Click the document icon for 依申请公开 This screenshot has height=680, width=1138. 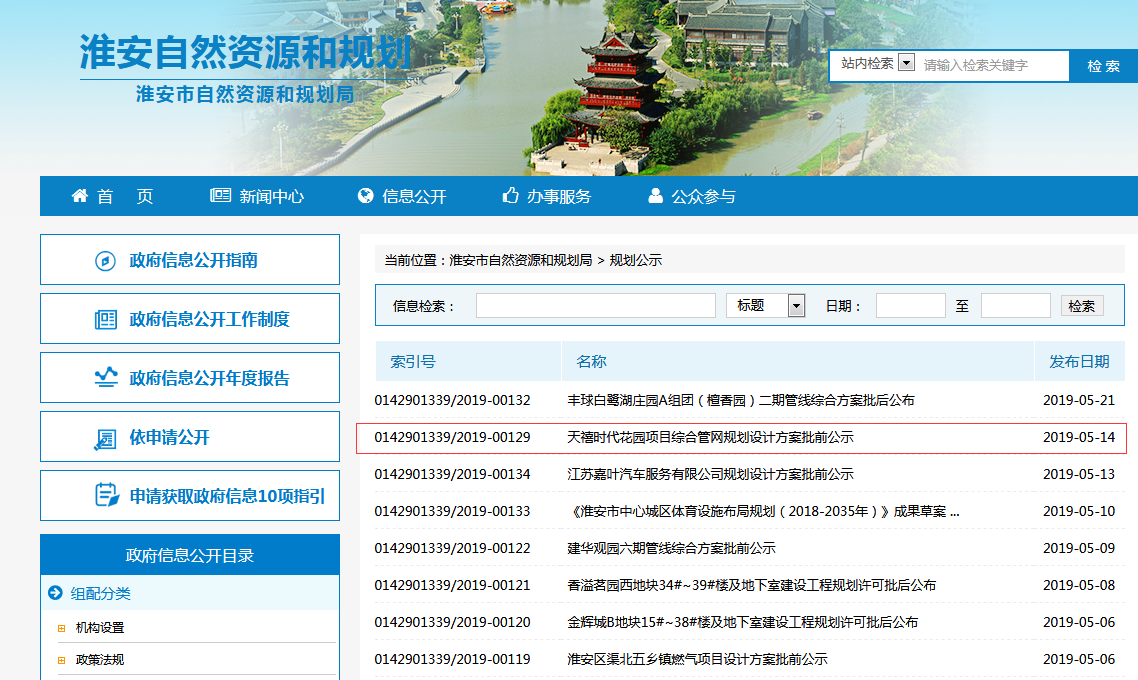105,438
